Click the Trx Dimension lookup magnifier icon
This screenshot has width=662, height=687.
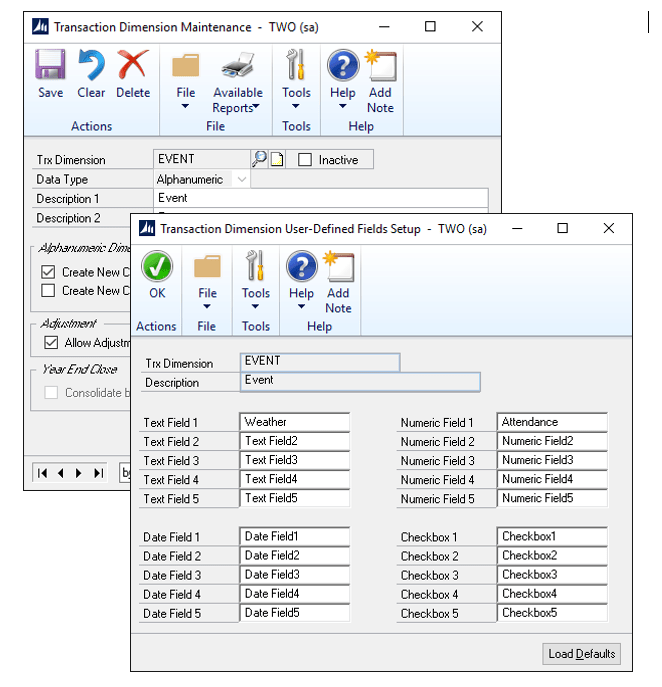pos(259,159)
